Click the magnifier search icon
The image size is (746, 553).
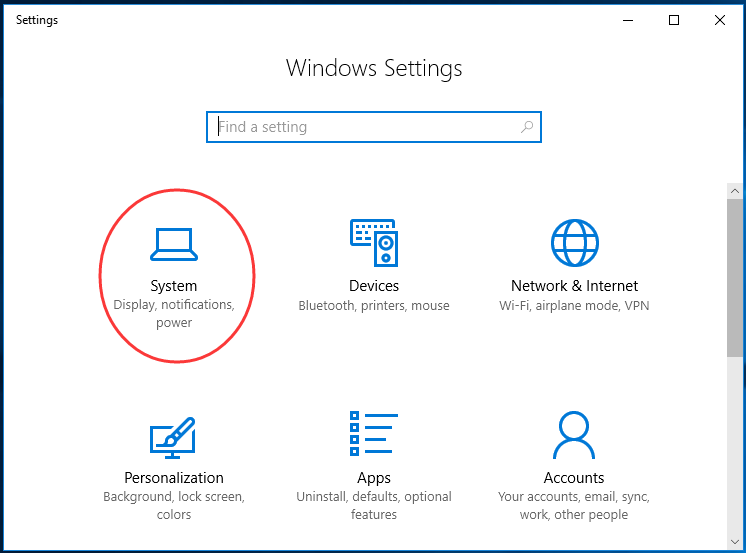[527, 127]
